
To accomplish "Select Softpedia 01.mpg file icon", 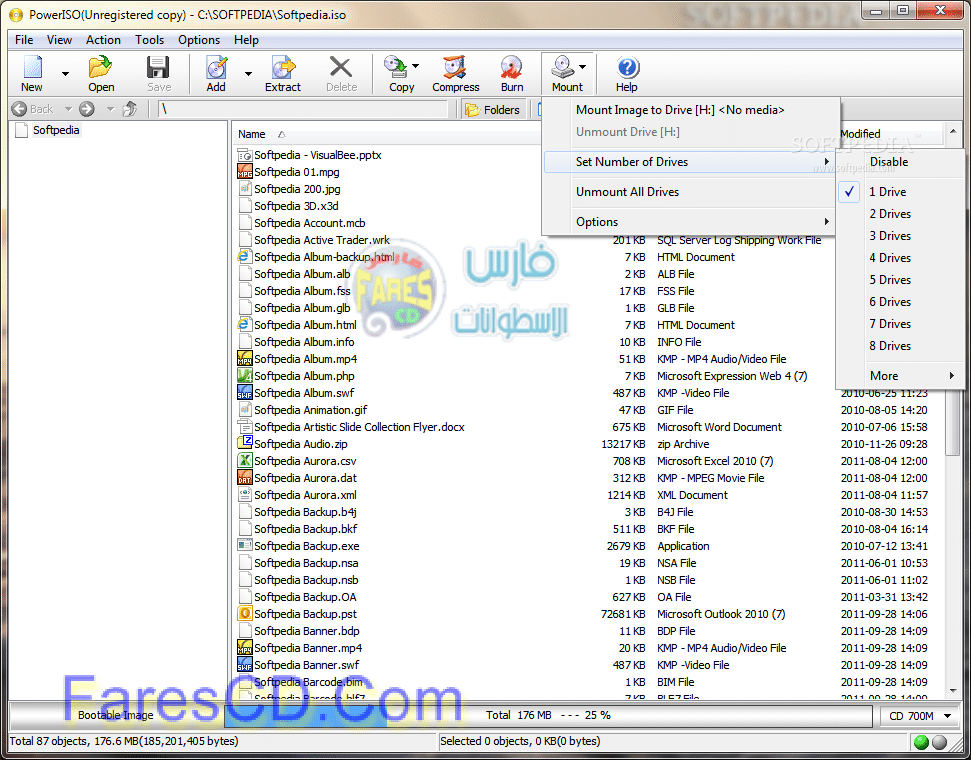I will click(245, 172).
